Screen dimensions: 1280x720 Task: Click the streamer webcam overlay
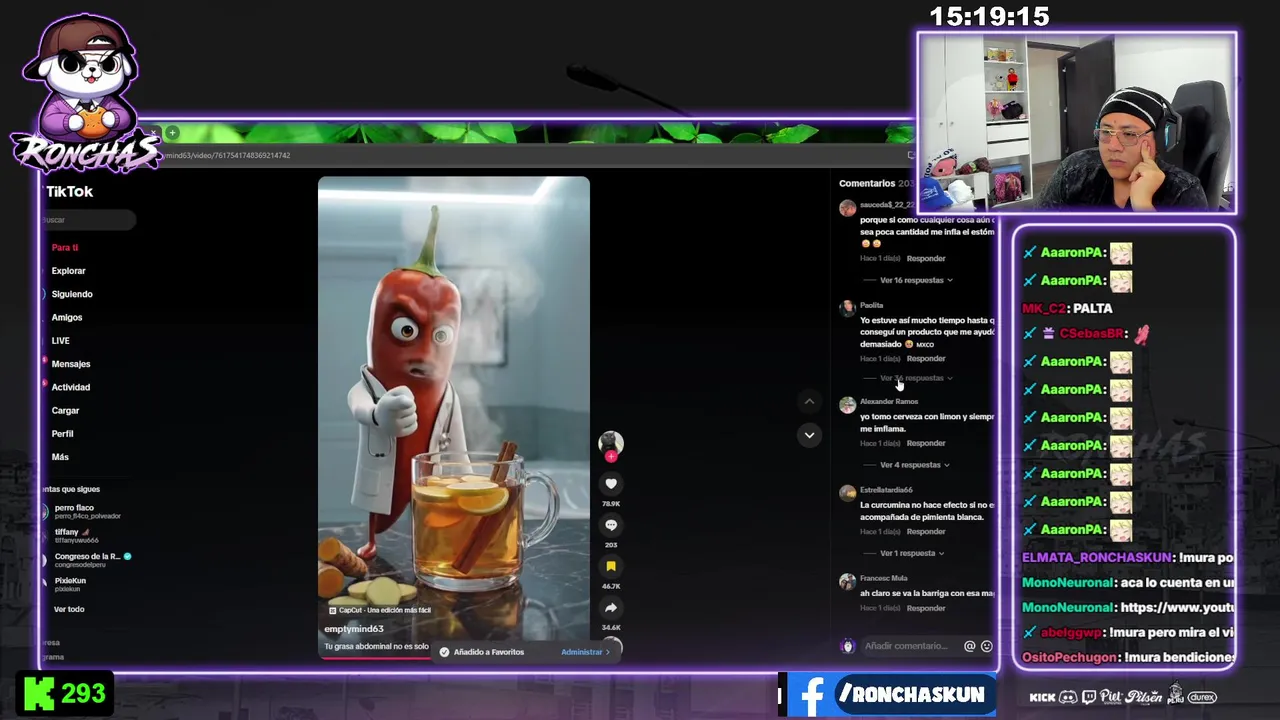[x=1077, y=123]
